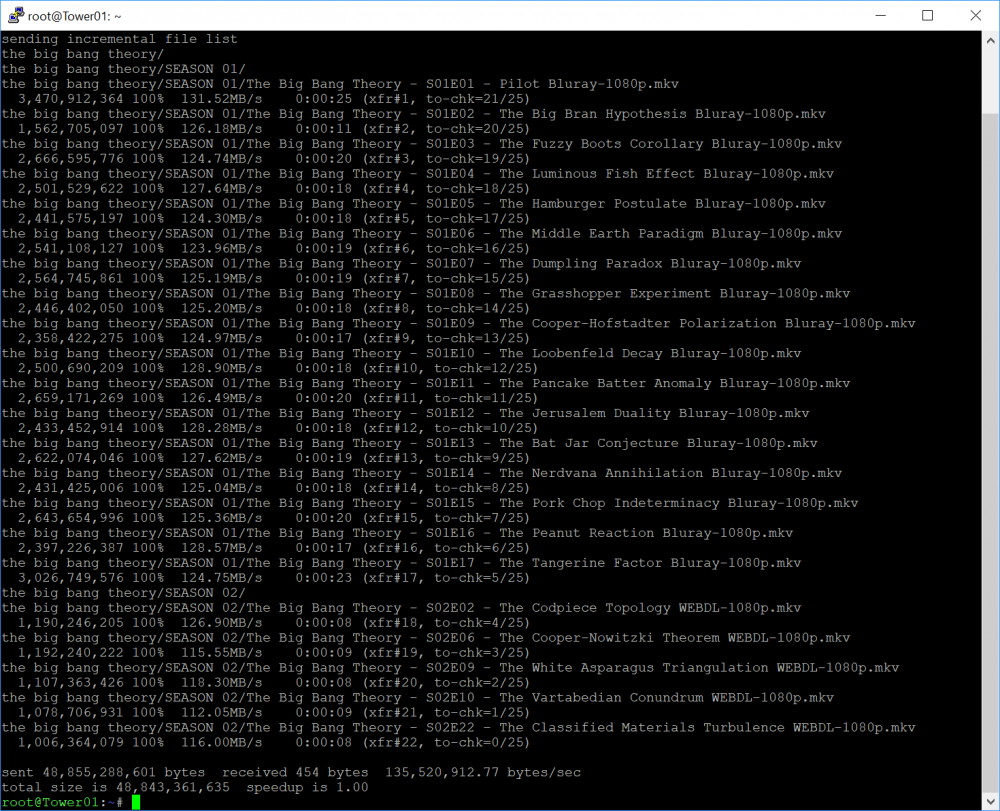Image resolution: width=1000 pixels, height=811 pixels.
Task: Click the 3,470,912,364 byte count
Action: pyautogui.click(x=70, y=99)
